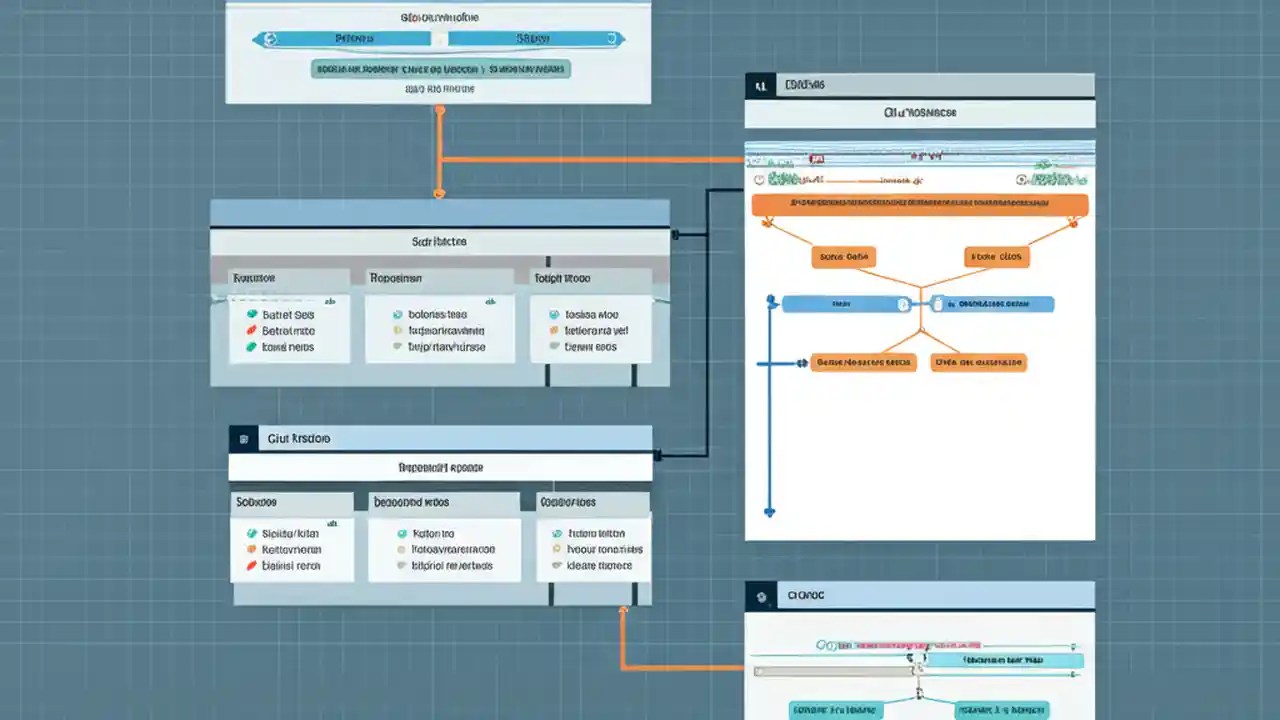This screenshot has height=720, width=1280.
Task: Click the orange diamond connector above the 'Subributes' panel
Action: tap(440, 192)
